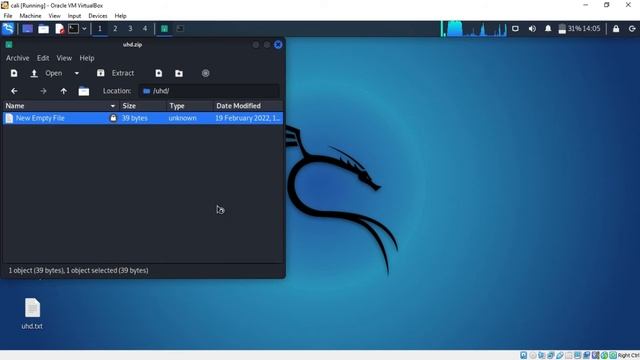Open uhd.txt desktop file icon
The width and height of the screenshot is (640, 360).
32,313
